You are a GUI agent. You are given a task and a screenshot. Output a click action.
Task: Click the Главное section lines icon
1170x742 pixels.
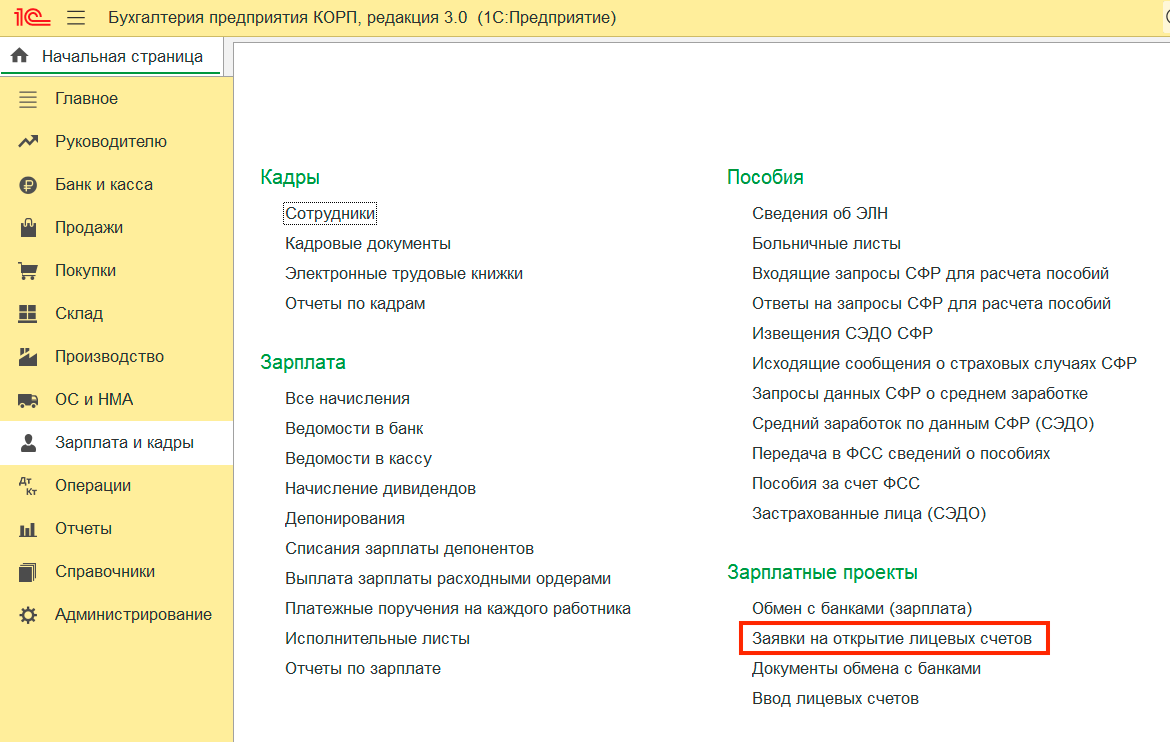28,99
